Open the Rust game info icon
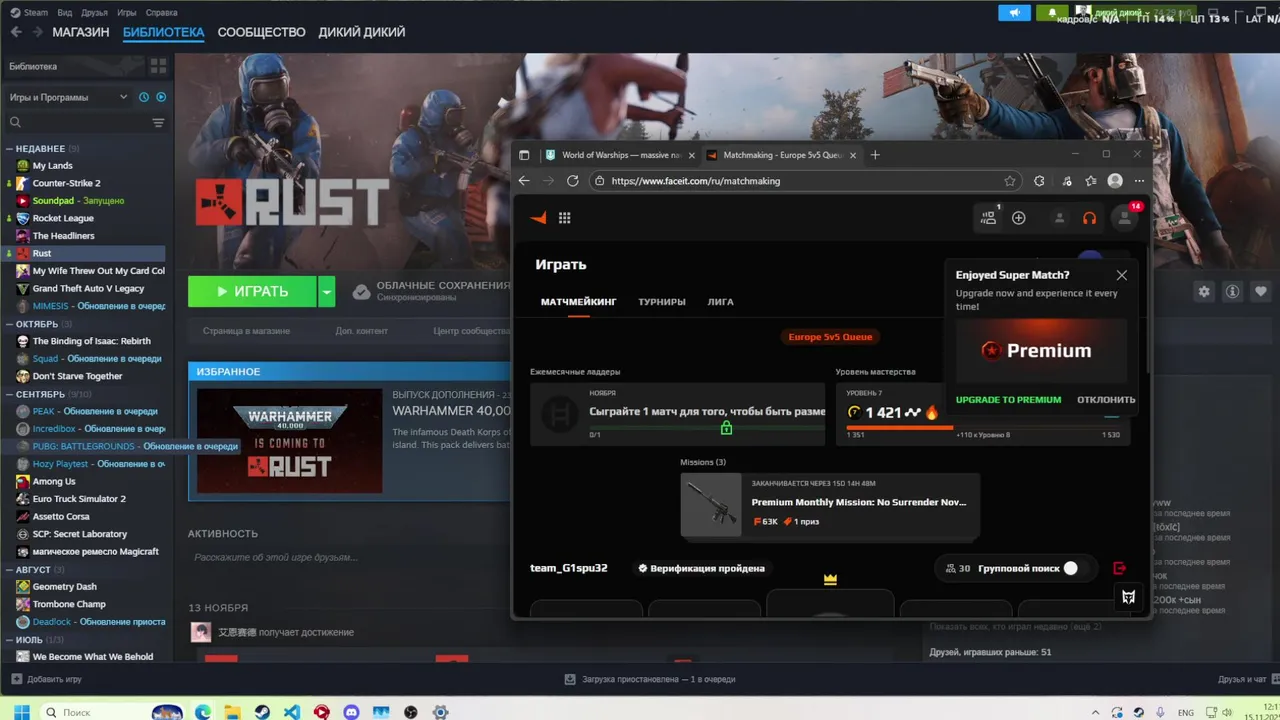1280x720 pixels. pos(1233,291)
